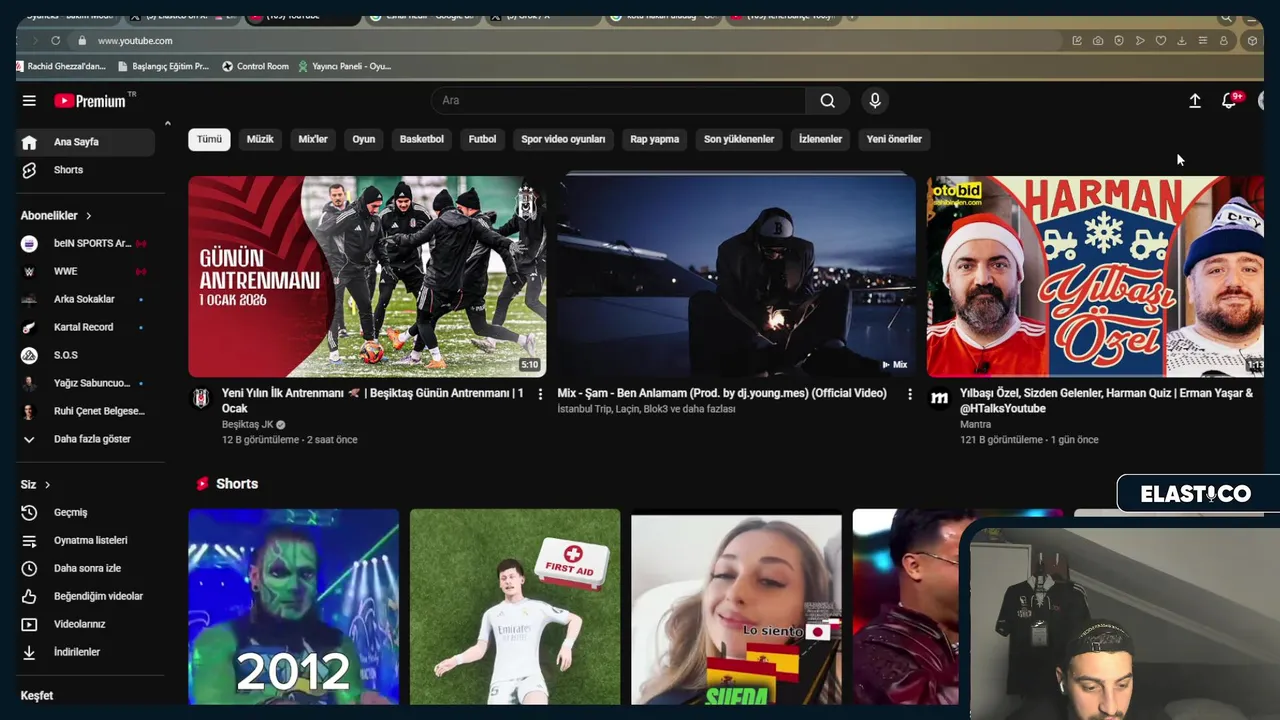The width and height of the screenshot is (1280, 720).
Task: Open Beğendiğim videolar liked videos
Action: pyautogui.click(x=87, y=596)
